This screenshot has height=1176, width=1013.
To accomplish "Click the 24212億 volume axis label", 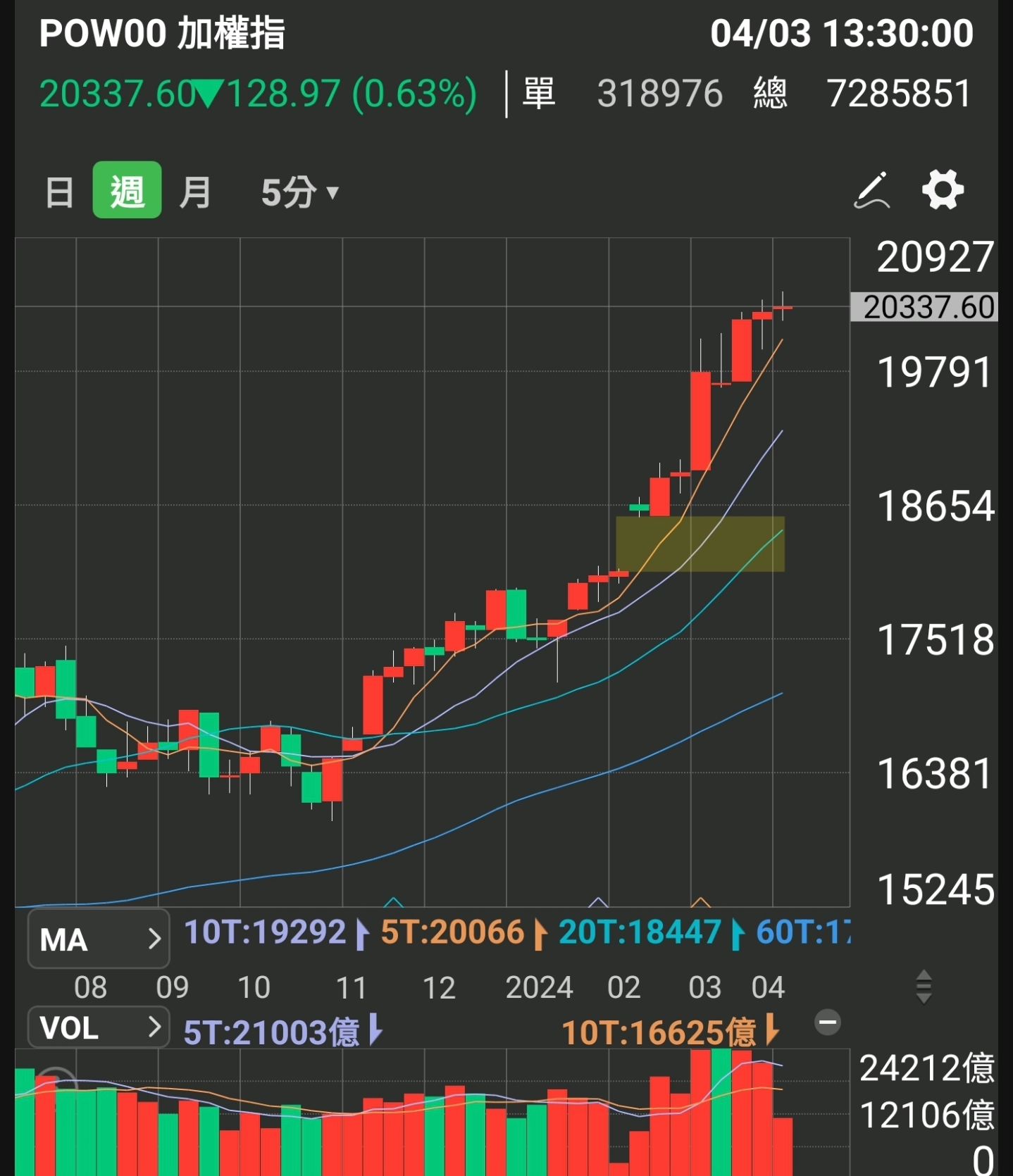I will 927,1068.
